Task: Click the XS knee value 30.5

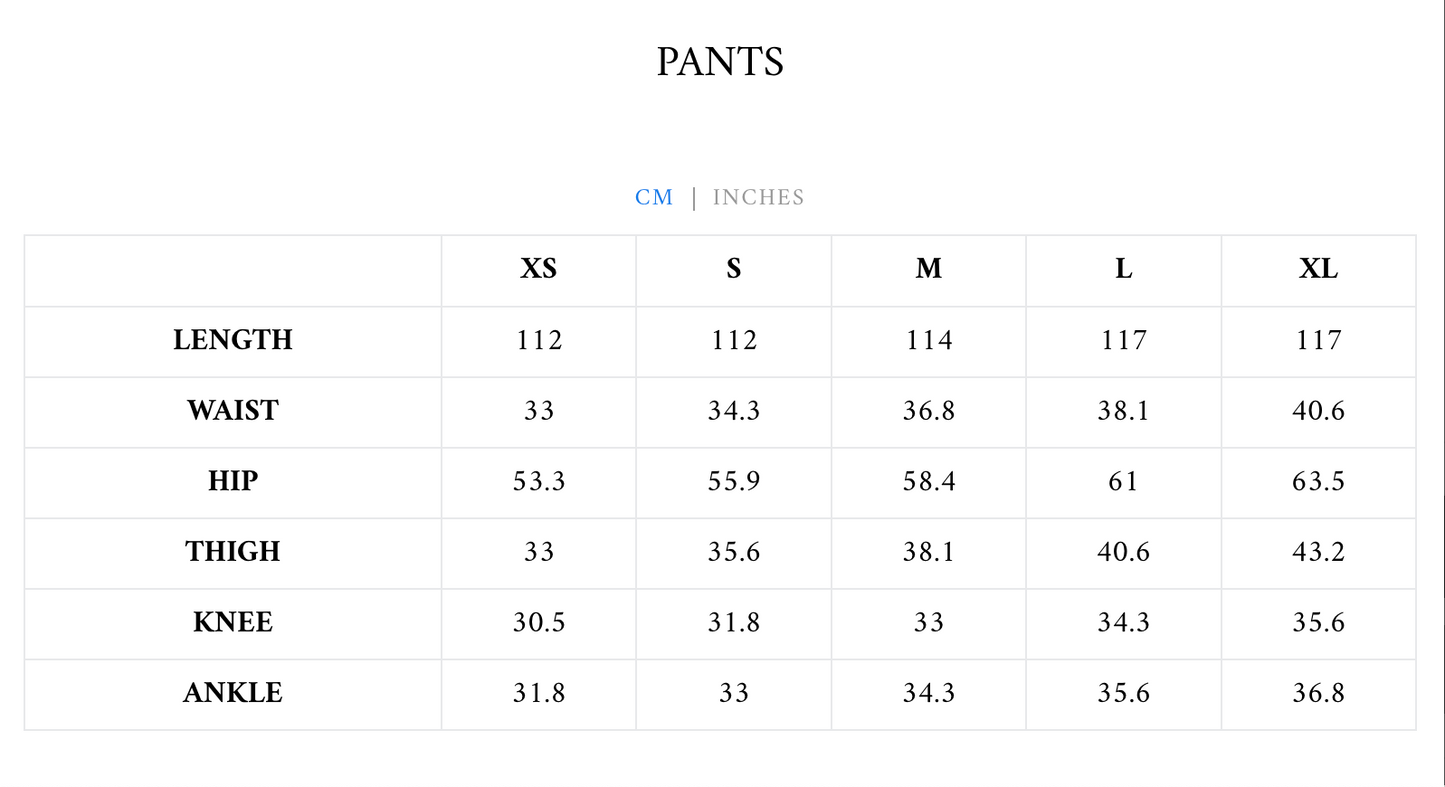Action: (539, 623)
